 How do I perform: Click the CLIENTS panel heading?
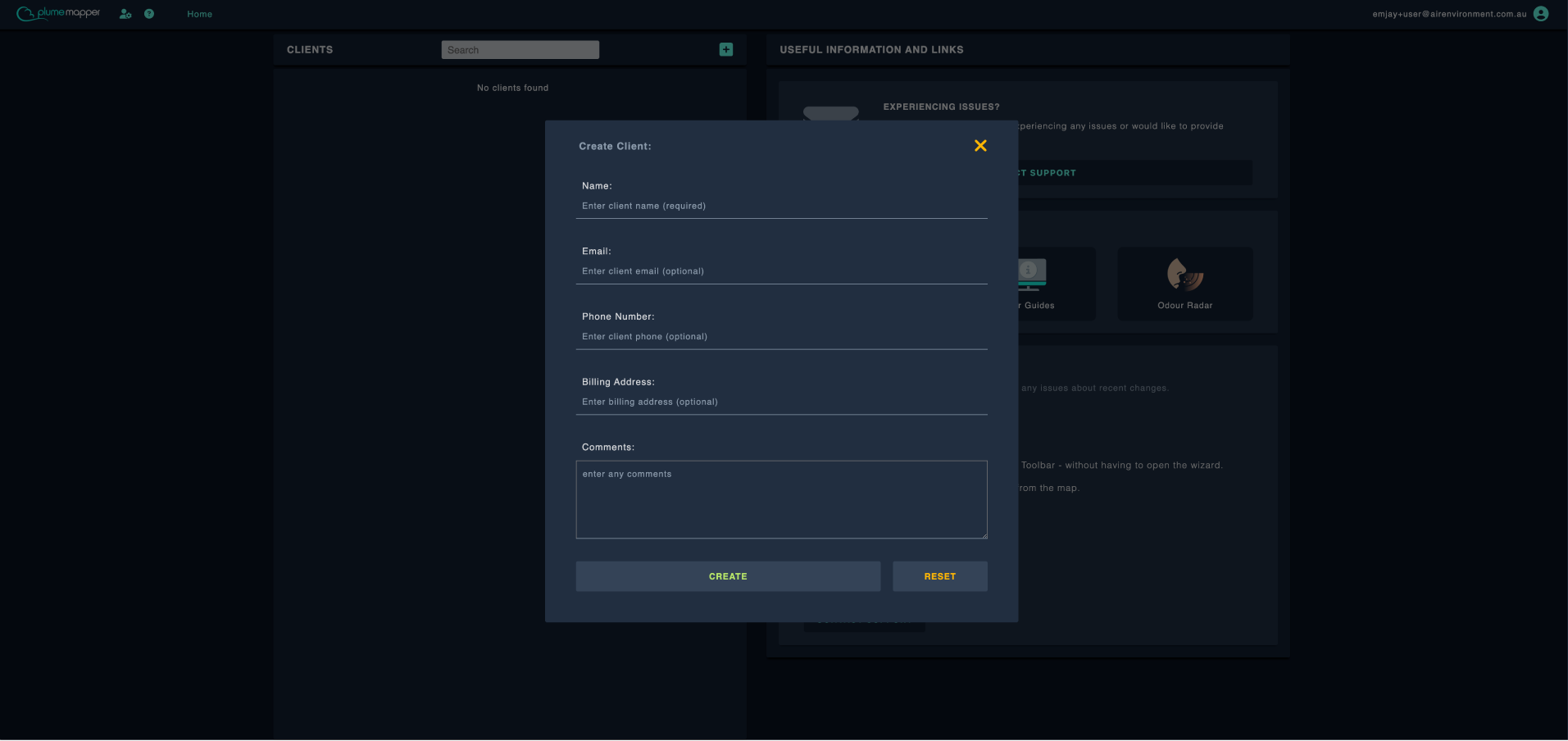[x=310, y=50]
